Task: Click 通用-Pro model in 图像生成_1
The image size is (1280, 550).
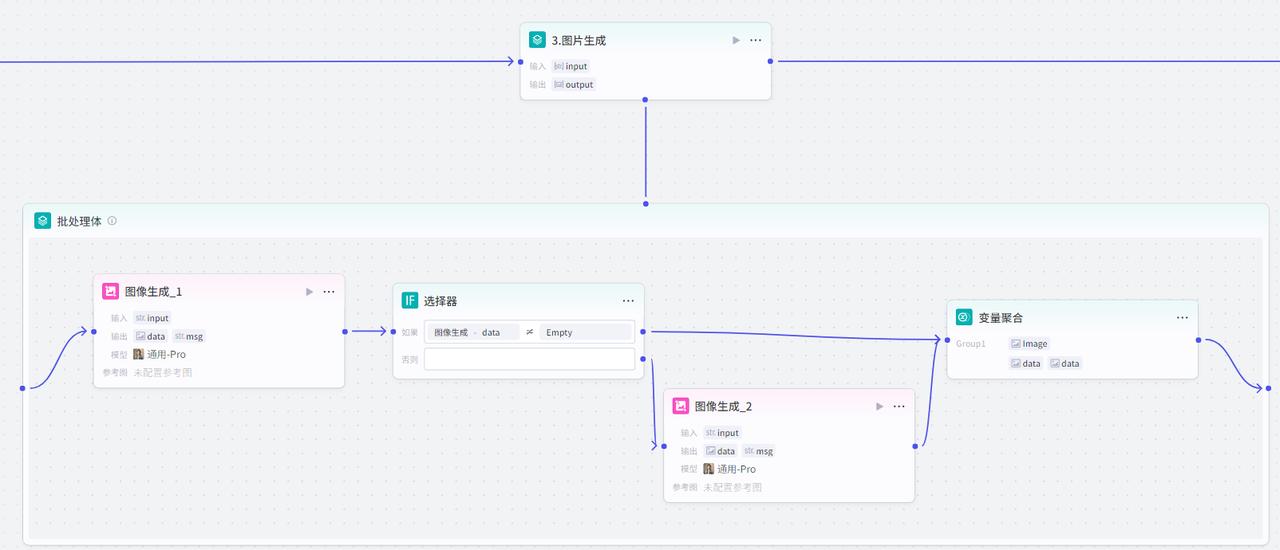Action: [x=160, y=354]
